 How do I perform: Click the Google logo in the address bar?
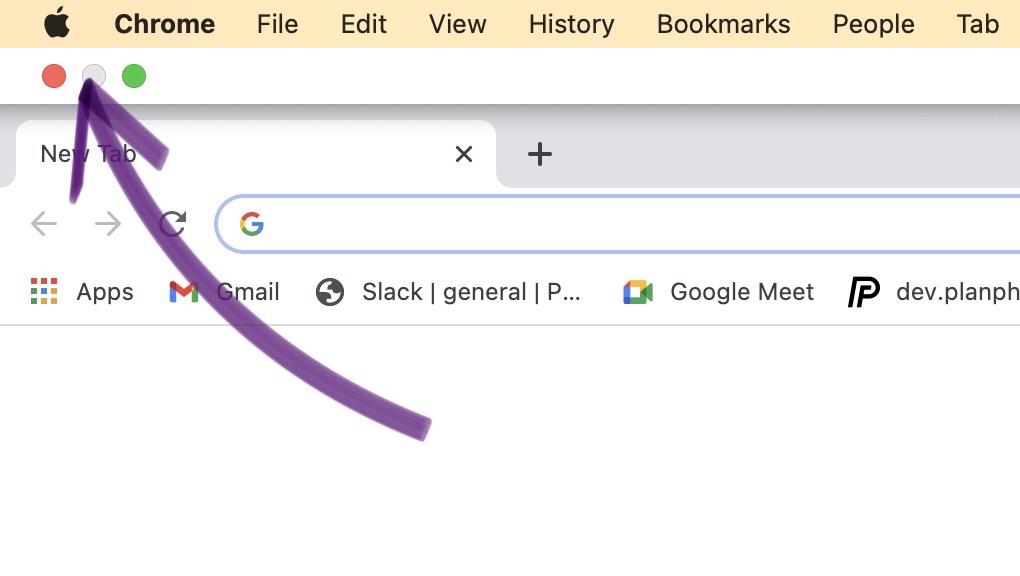[x=251, y=224]
